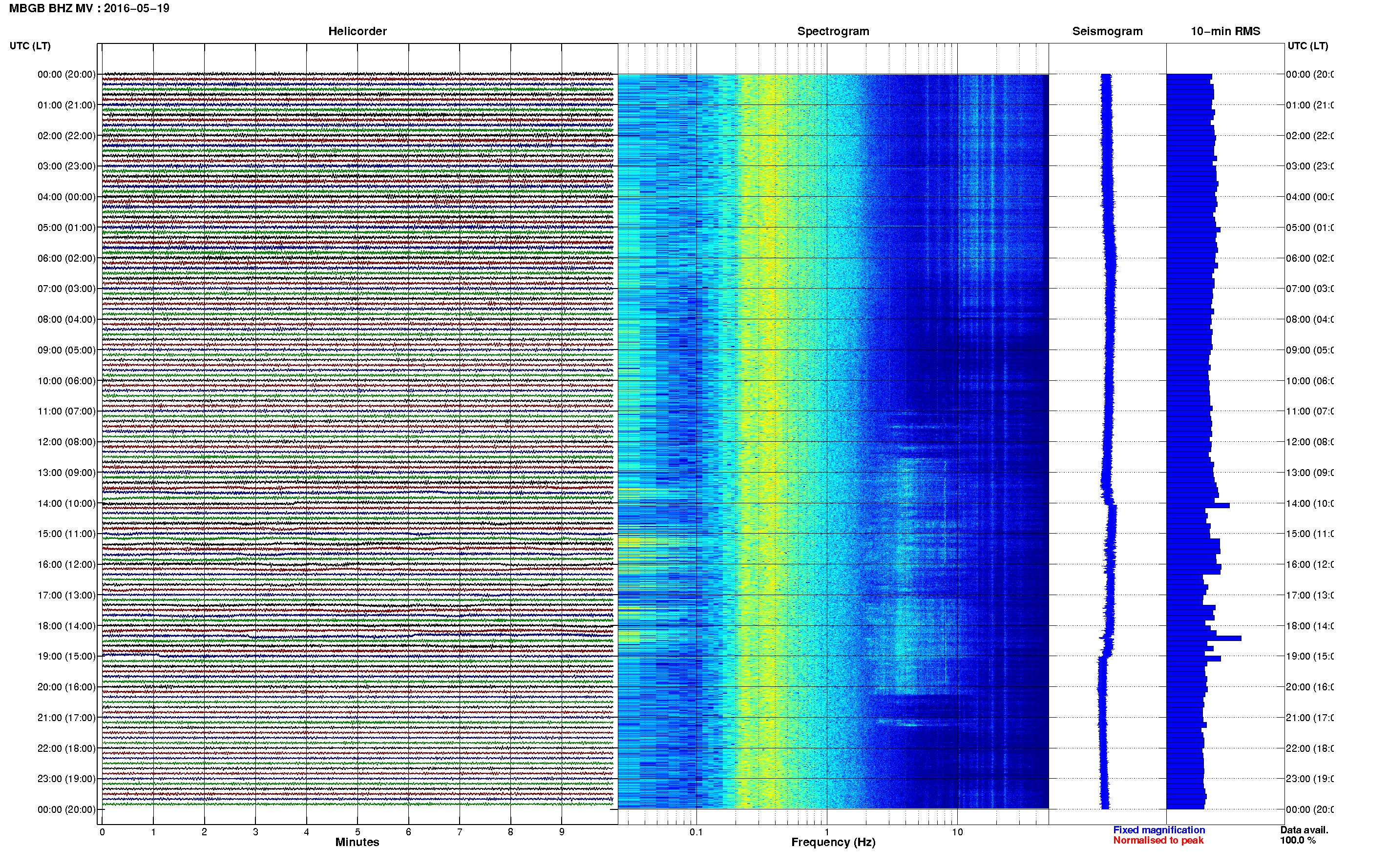Click the "10-min RMS" panel heading
The image size is (1389, 868).
point(1225,32)
